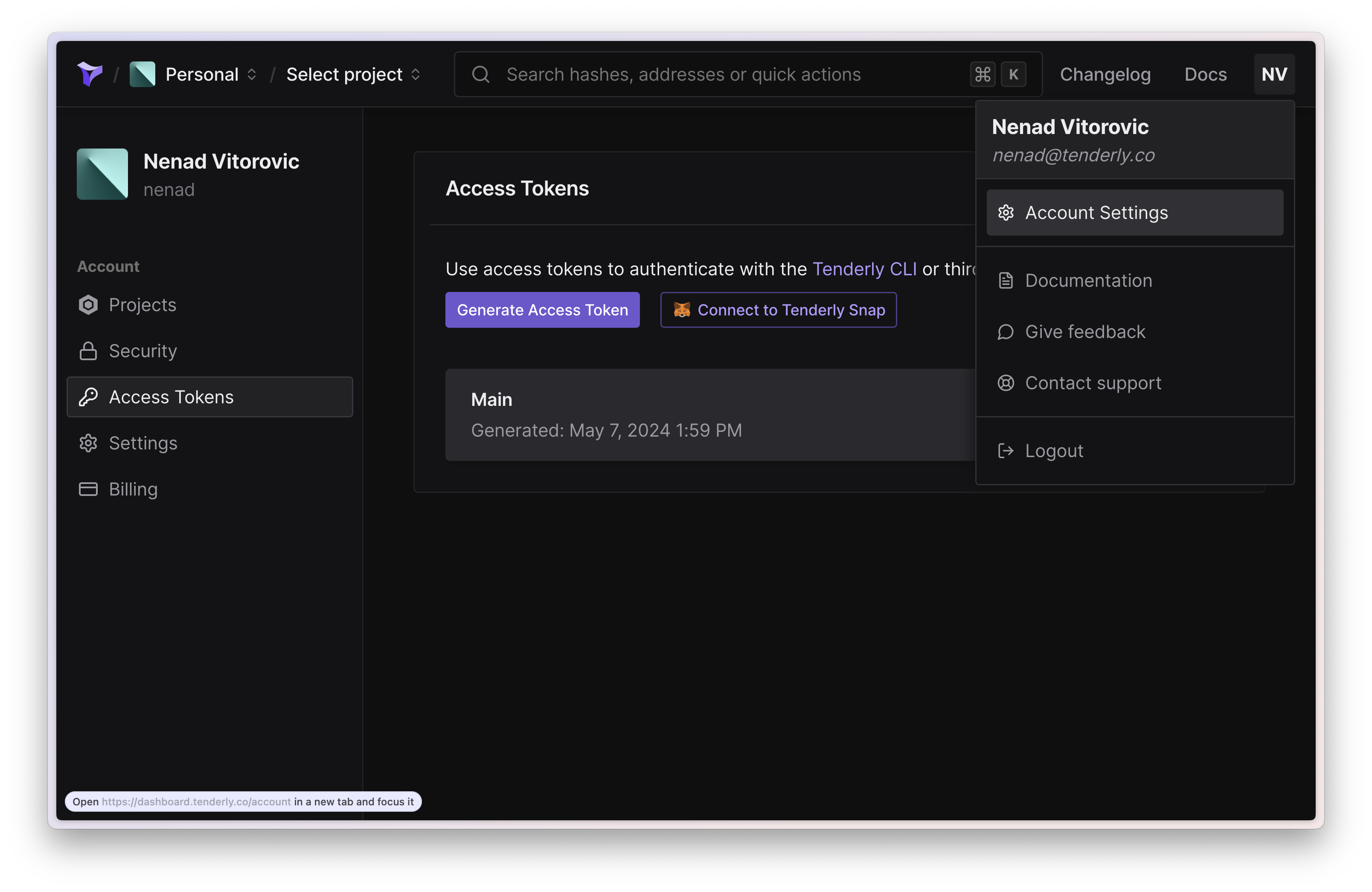Choose Give feedback from user menu
Viewport: 1372px width, 892px height.
tap(1135, 332)
